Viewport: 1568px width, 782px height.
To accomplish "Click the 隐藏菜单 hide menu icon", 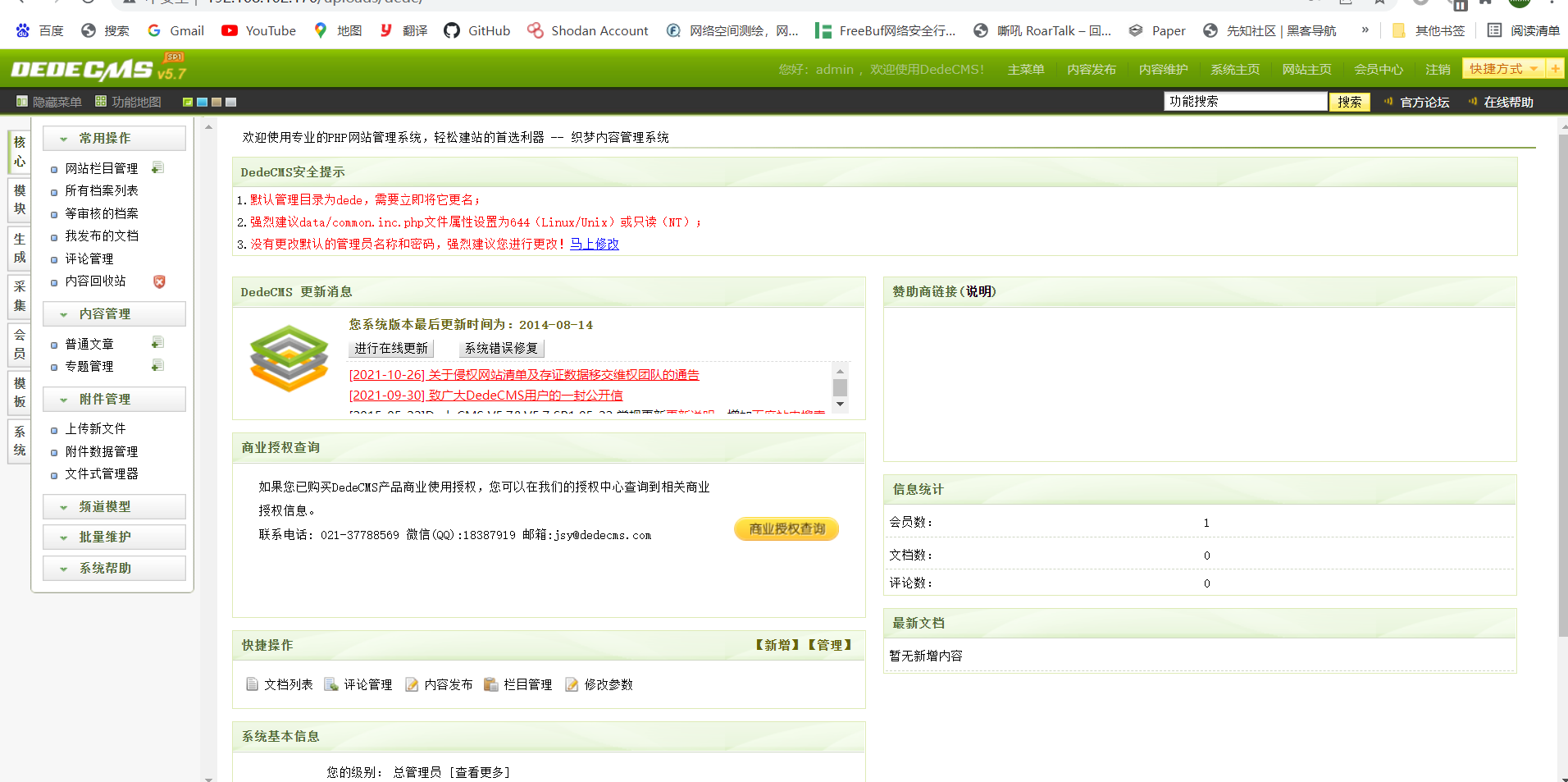I will click(22, 102).
